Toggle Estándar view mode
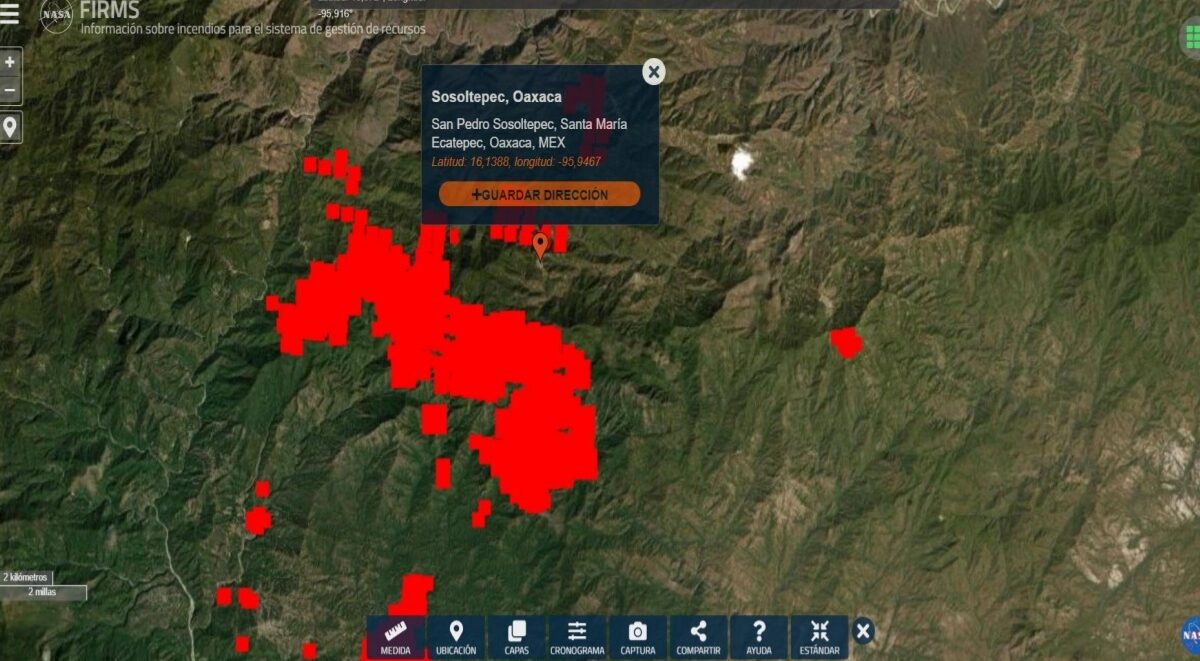 click(x=819, y=637)
